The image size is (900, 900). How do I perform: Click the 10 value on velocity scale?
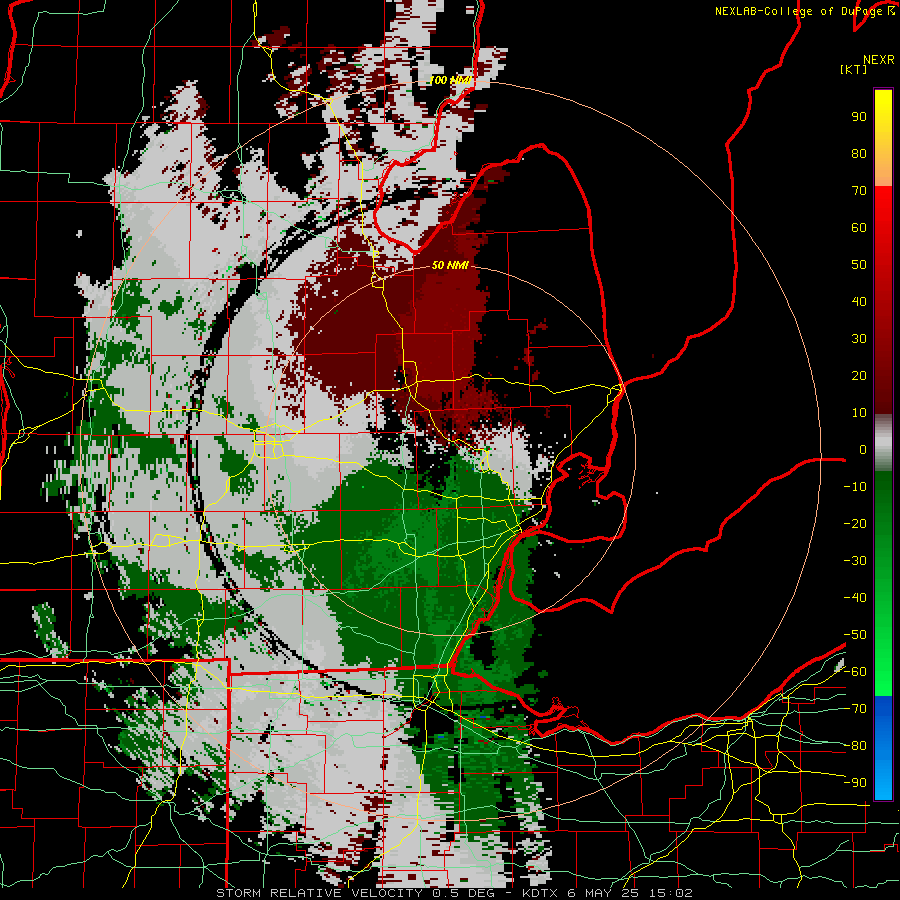coord(859,413)
